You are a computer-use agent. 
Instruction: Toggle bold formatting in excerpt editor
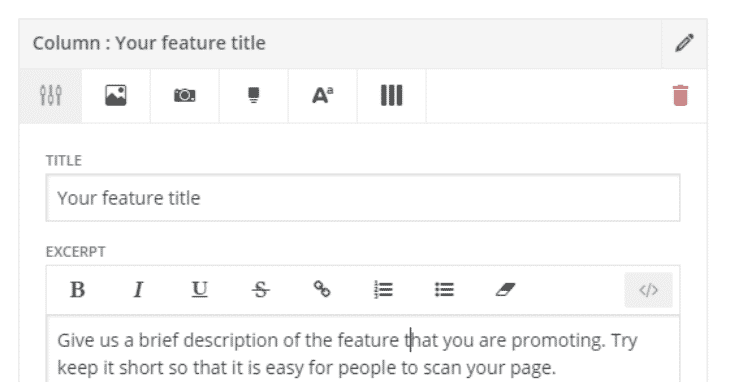click(77, 289)
